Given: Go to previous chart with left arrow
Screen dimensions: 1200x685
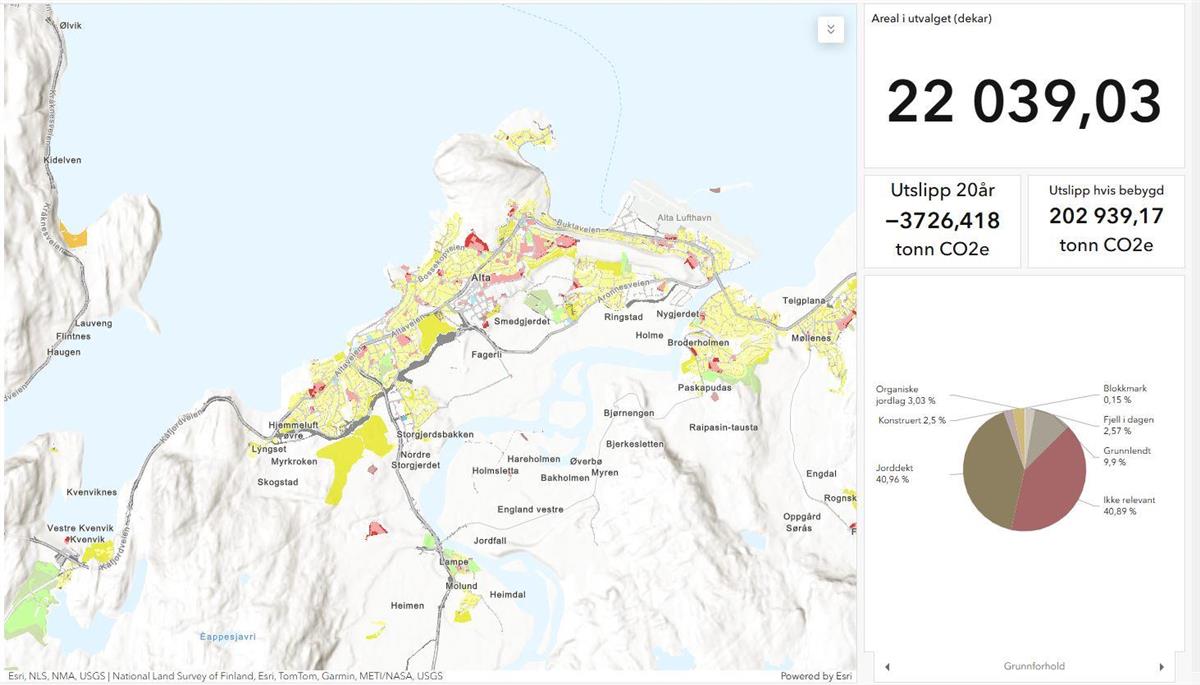Looking at the screenshot, I should (887, 667).
